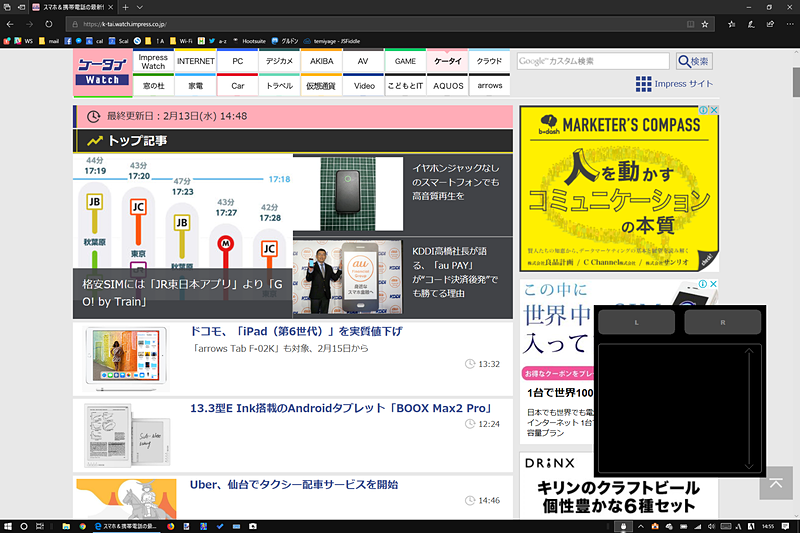Click the page vertical scrollbar thumb
This screenshot has width=800, height=533.
click(x=796, y=82)
